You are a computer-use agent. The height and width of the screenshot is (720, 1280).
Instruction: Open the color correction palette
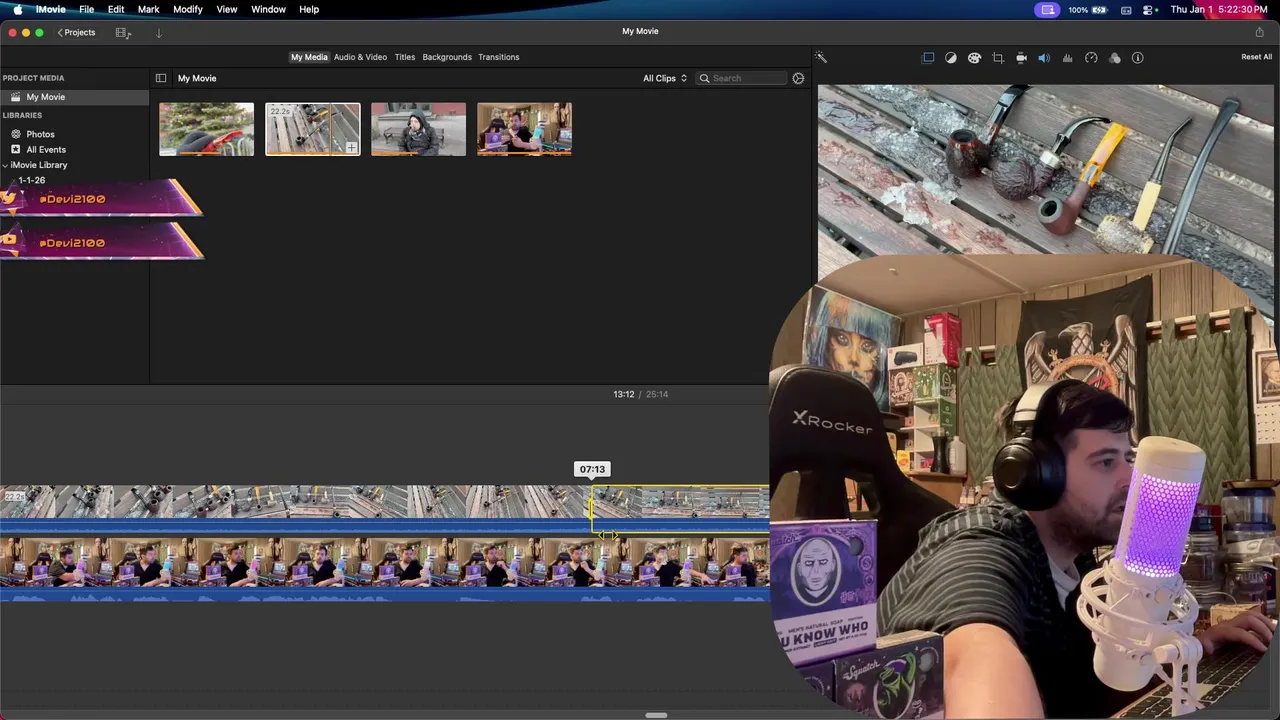pyautogui.click(x=974, y=57)
